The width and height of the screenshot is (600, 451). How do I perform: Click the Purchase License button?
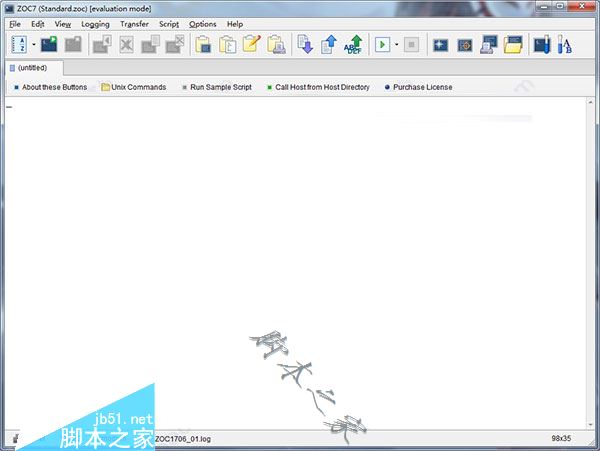tap(422, 87)
